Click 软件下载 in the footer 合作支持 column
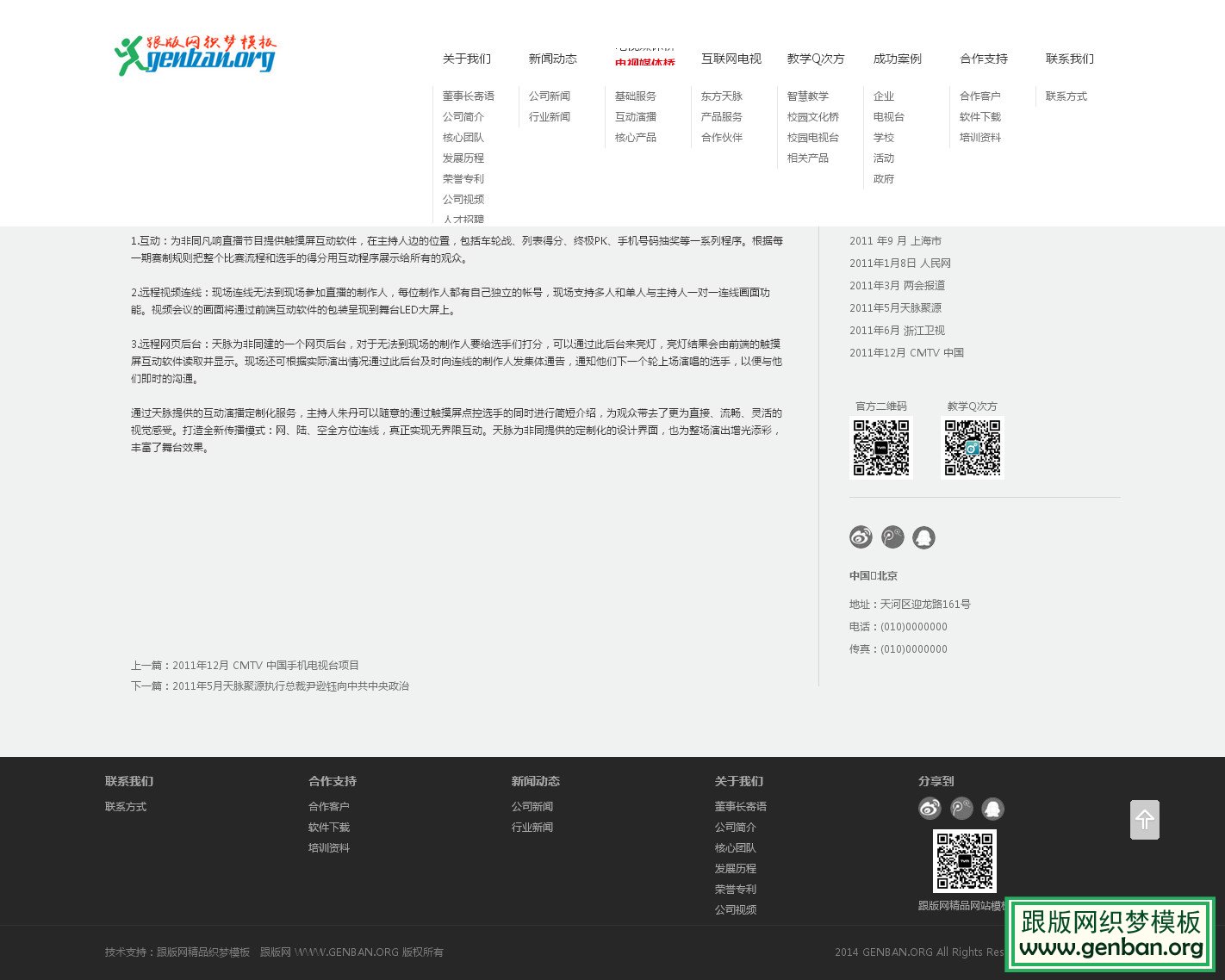The width and height of the screenshot is (1225, 980). [328, 827]
